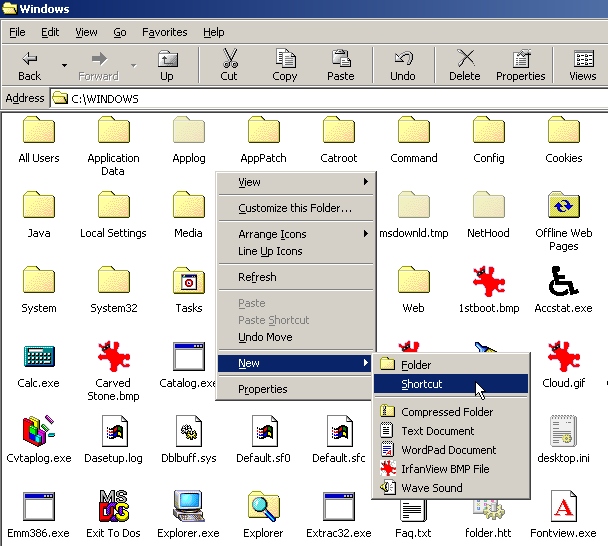Create a new Folder from the submenu
Image resolution: width=608 pixels, height=546 pixels.
click(451, 365)
